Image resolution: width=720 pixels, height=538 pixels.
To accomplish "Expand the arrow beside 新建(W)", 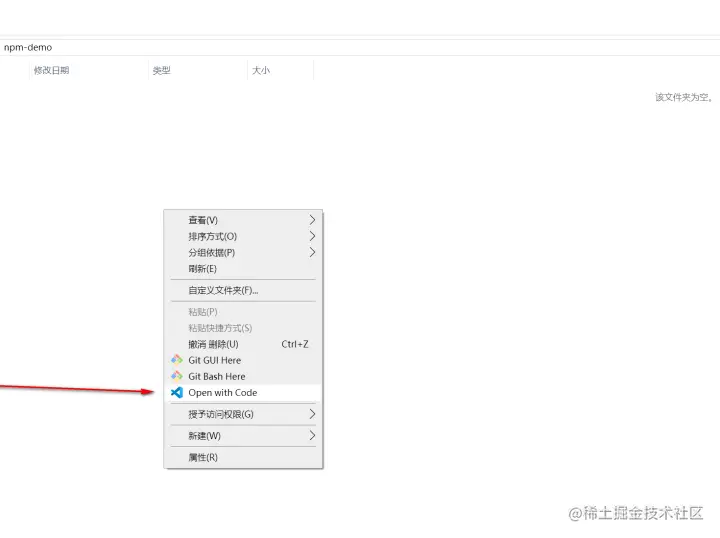I will (x=312, y=435).
